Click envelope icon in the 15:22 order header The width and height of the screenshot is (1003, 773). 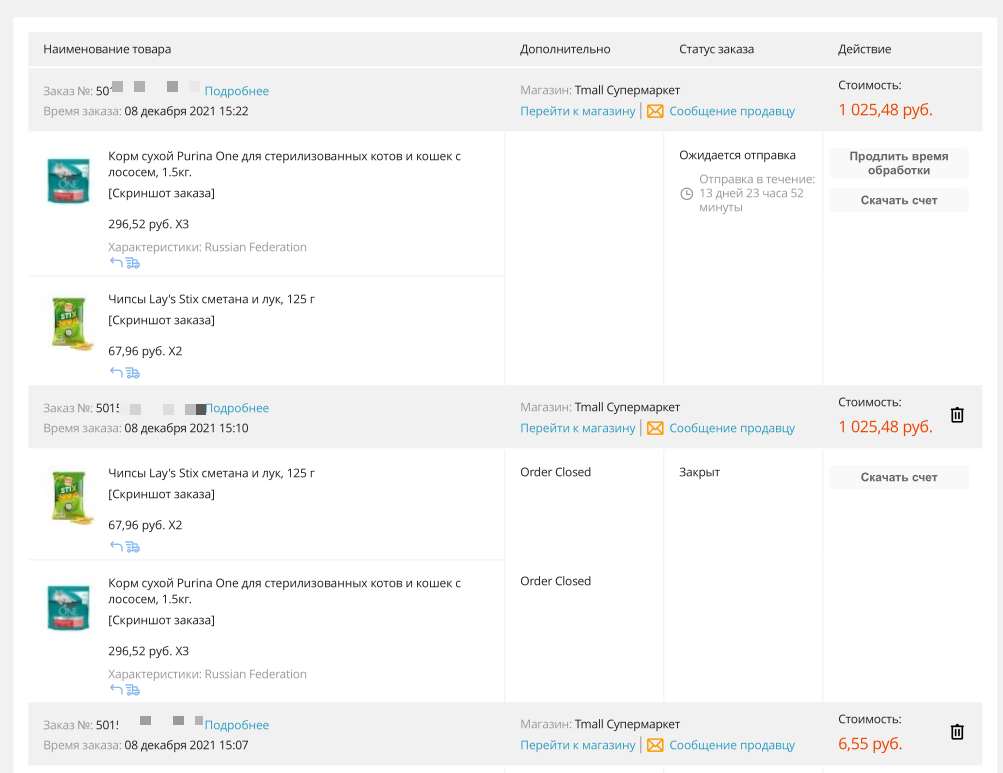[x=655, y=111]
